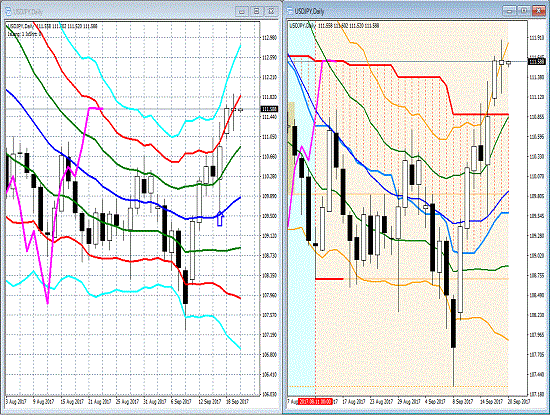Select the blue up arrow chart object

(x=220, y=219)
